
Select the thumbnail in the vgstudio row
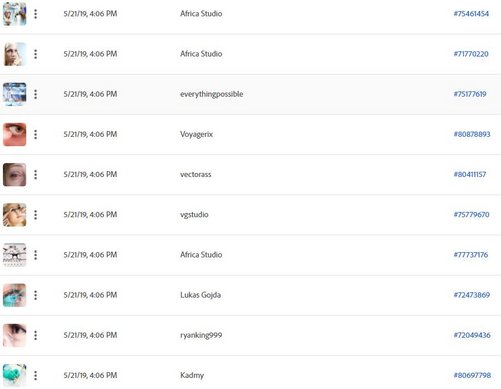pos(15,215)
